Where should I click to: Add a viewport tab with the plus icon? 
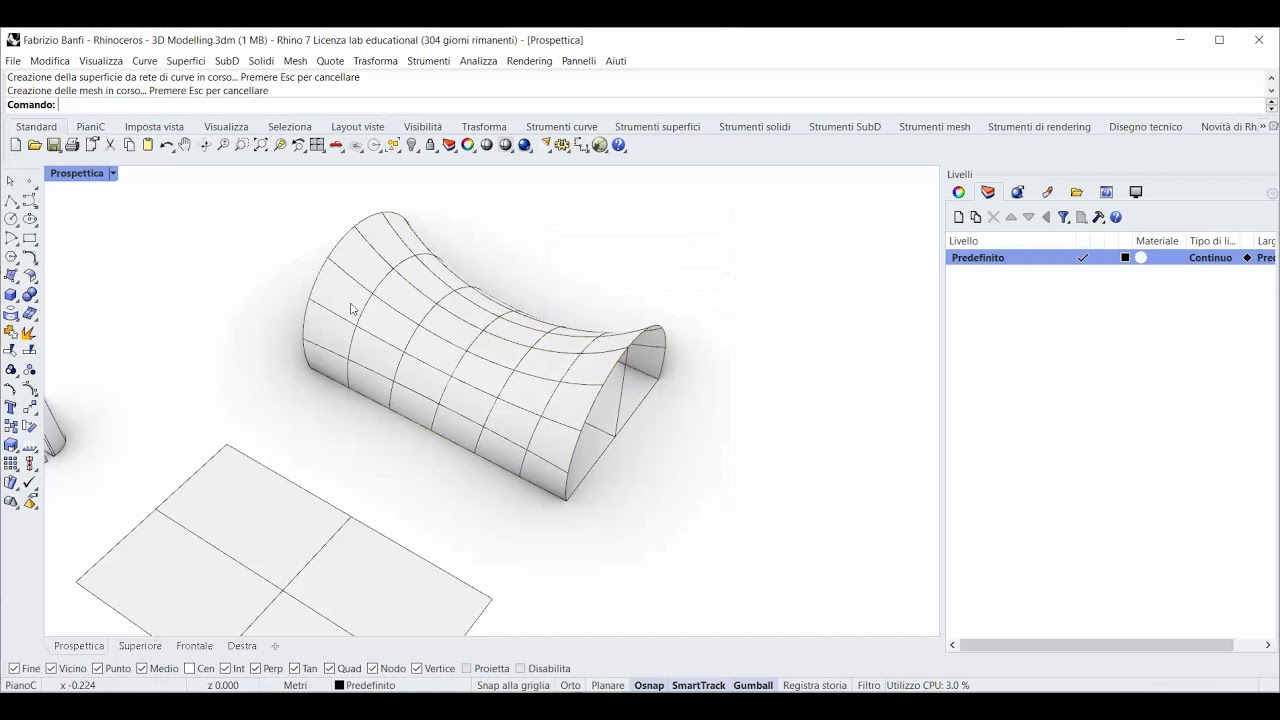(275, 646)
